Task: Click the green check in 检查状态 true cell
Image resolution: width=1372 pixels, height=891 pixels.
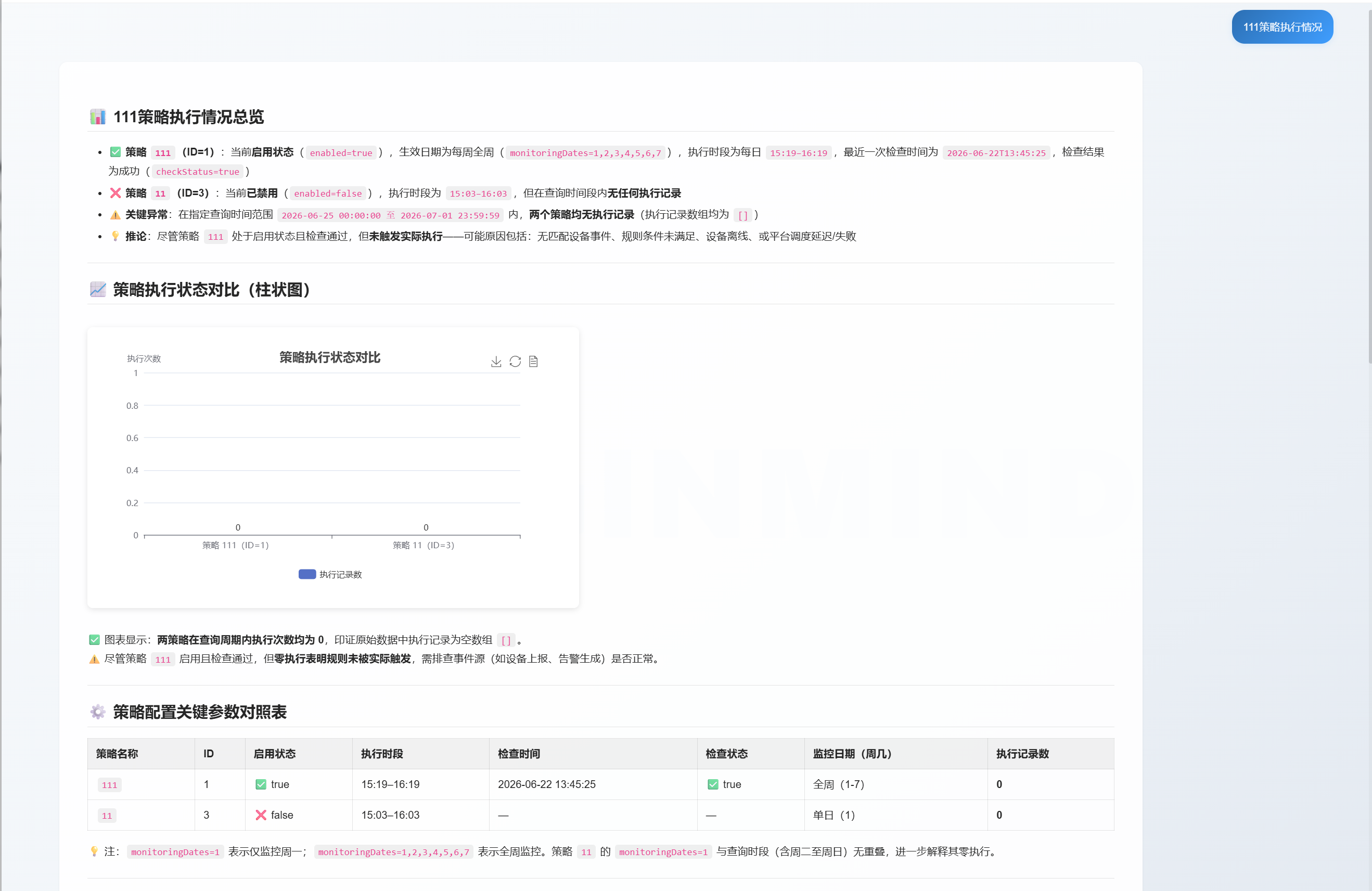Action: point(712,784)
